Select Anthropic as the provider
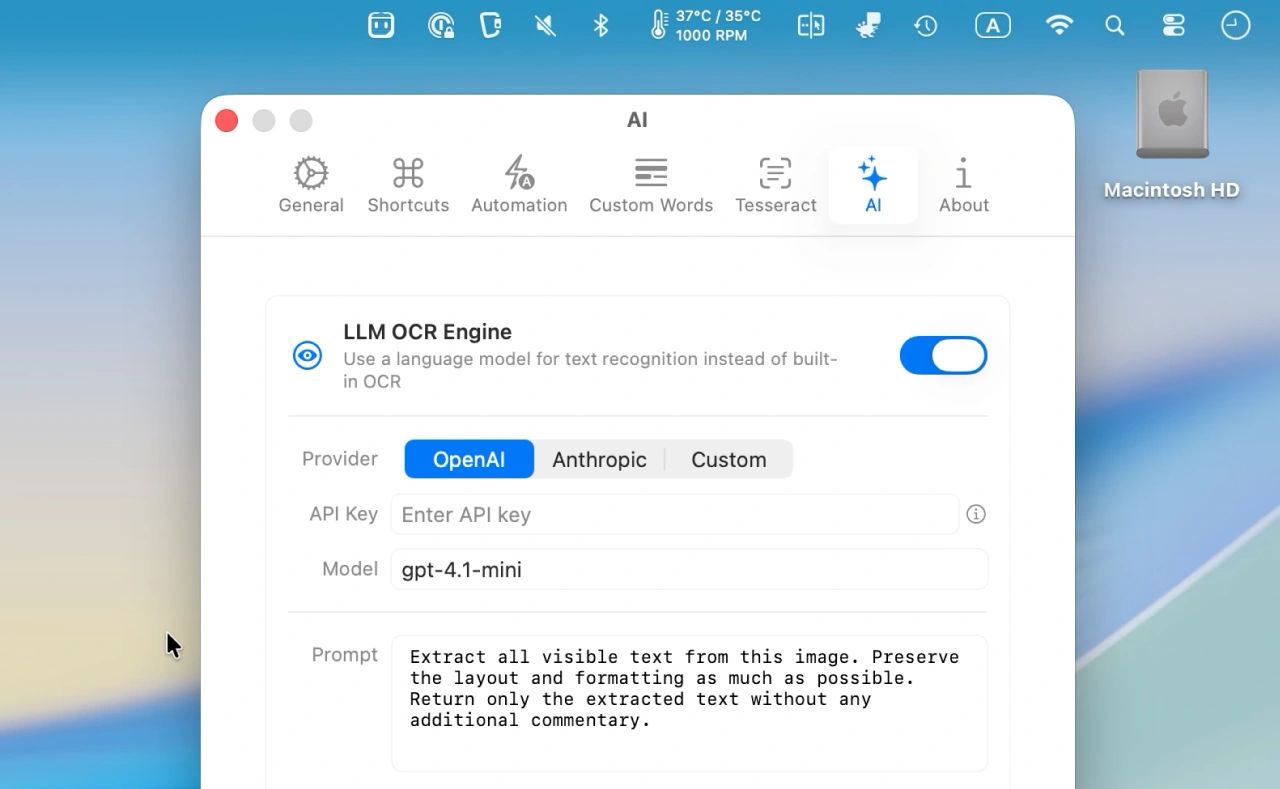This screenshot has height=789, width=1280. pyautogui.click(x=600, y=459)
